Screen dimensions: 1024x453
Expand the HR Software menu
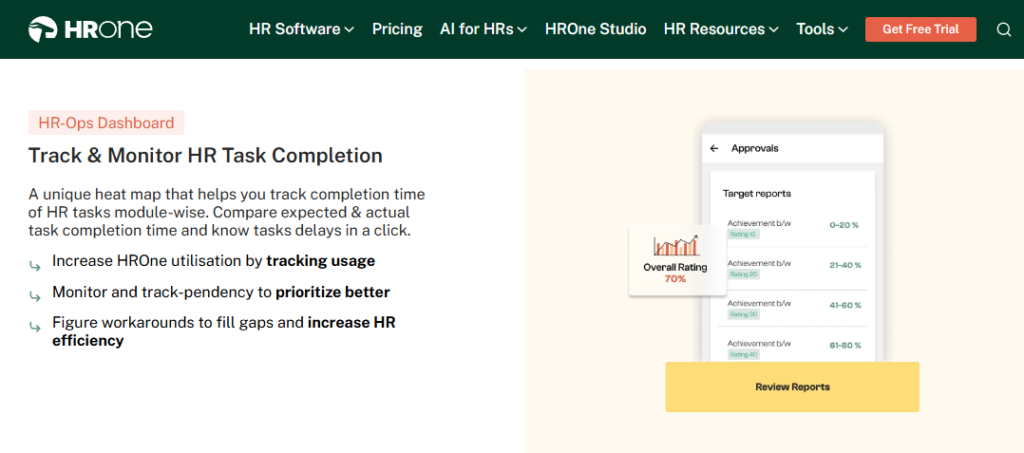point(301,29)
